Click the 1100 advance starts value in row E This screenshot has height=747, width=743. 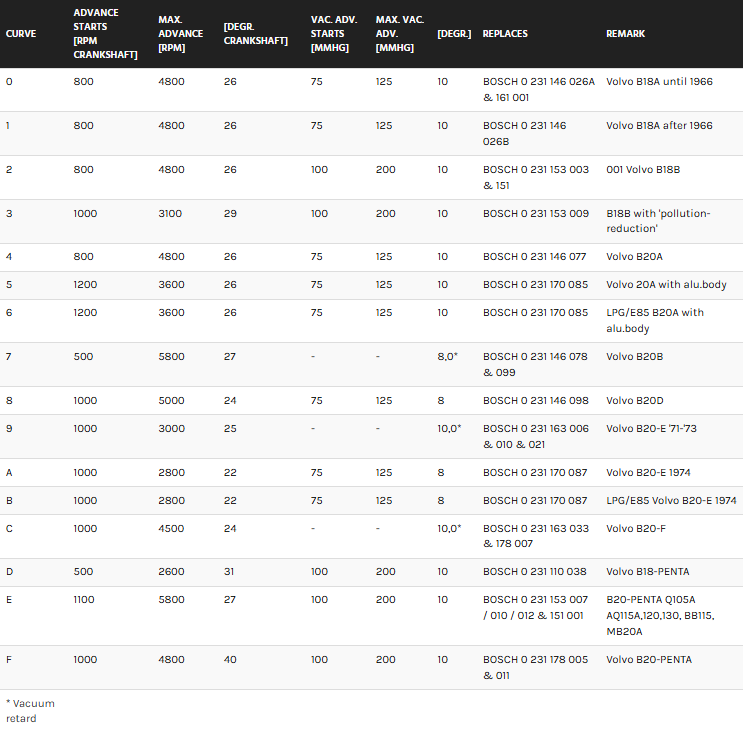pyautogui.click(x=86, y=600)
